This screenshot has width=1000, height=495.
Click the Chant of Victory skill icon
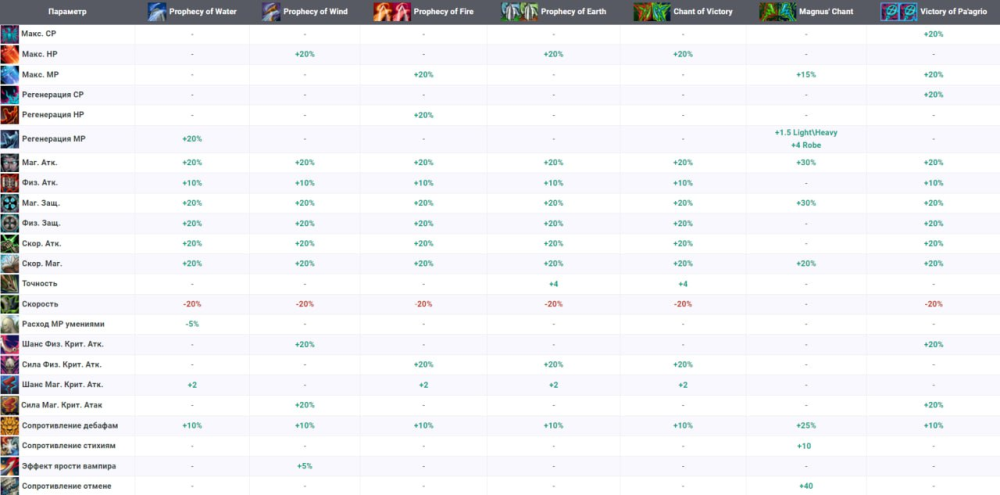(645, 12)
